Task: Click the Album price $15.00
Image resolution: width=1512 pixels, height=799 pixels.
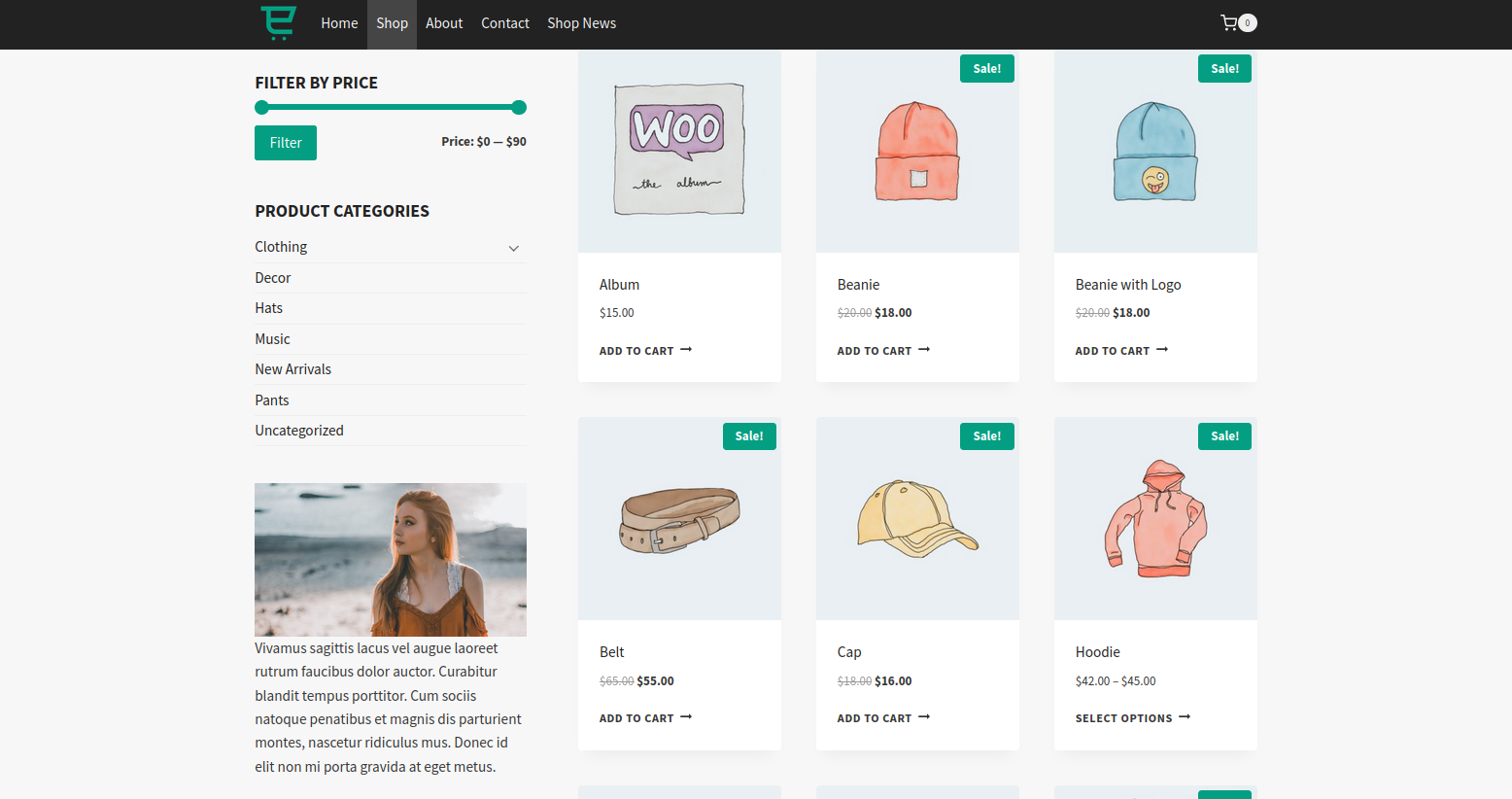Action: click(x=617, y=313)
